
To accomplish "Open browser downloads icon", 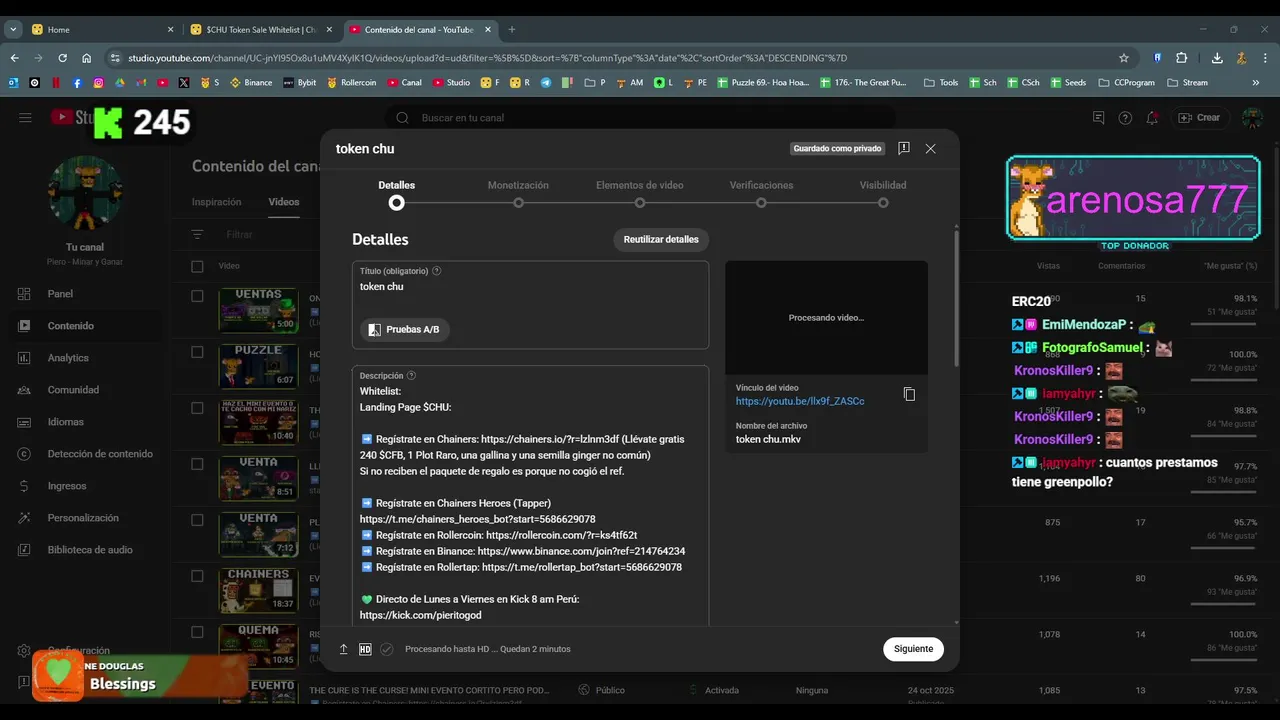I will (1217, 58).
